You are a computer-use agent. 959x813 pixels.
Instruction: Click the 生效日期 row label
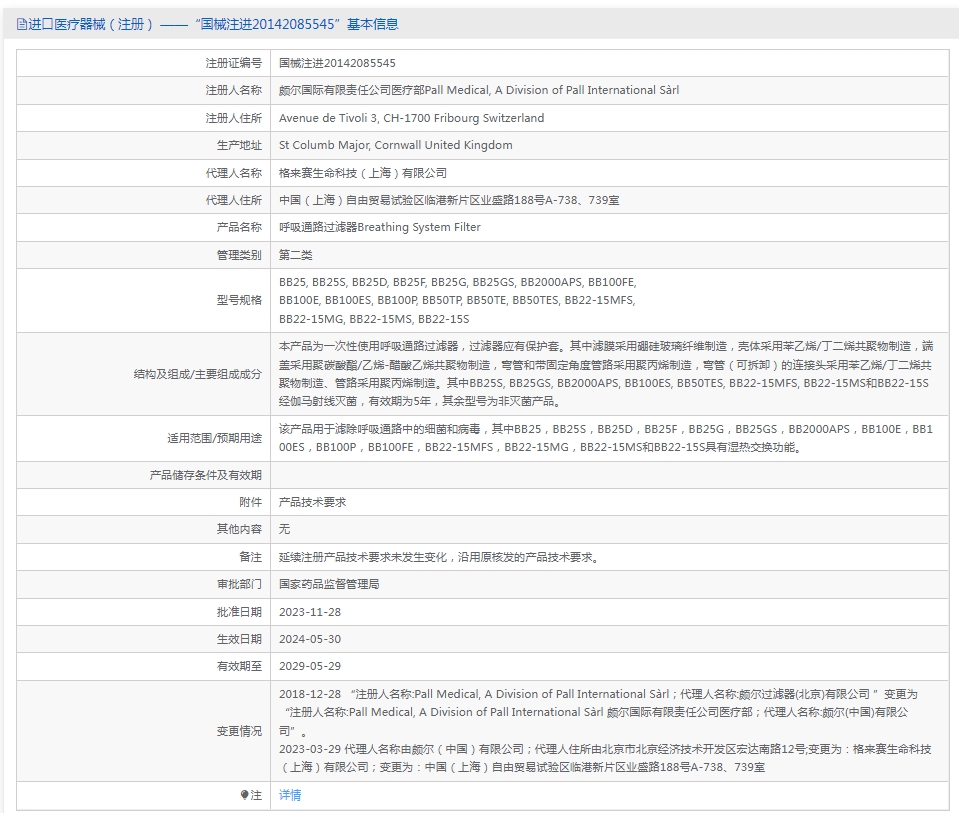pyautogui.click(x=239, y=639)
